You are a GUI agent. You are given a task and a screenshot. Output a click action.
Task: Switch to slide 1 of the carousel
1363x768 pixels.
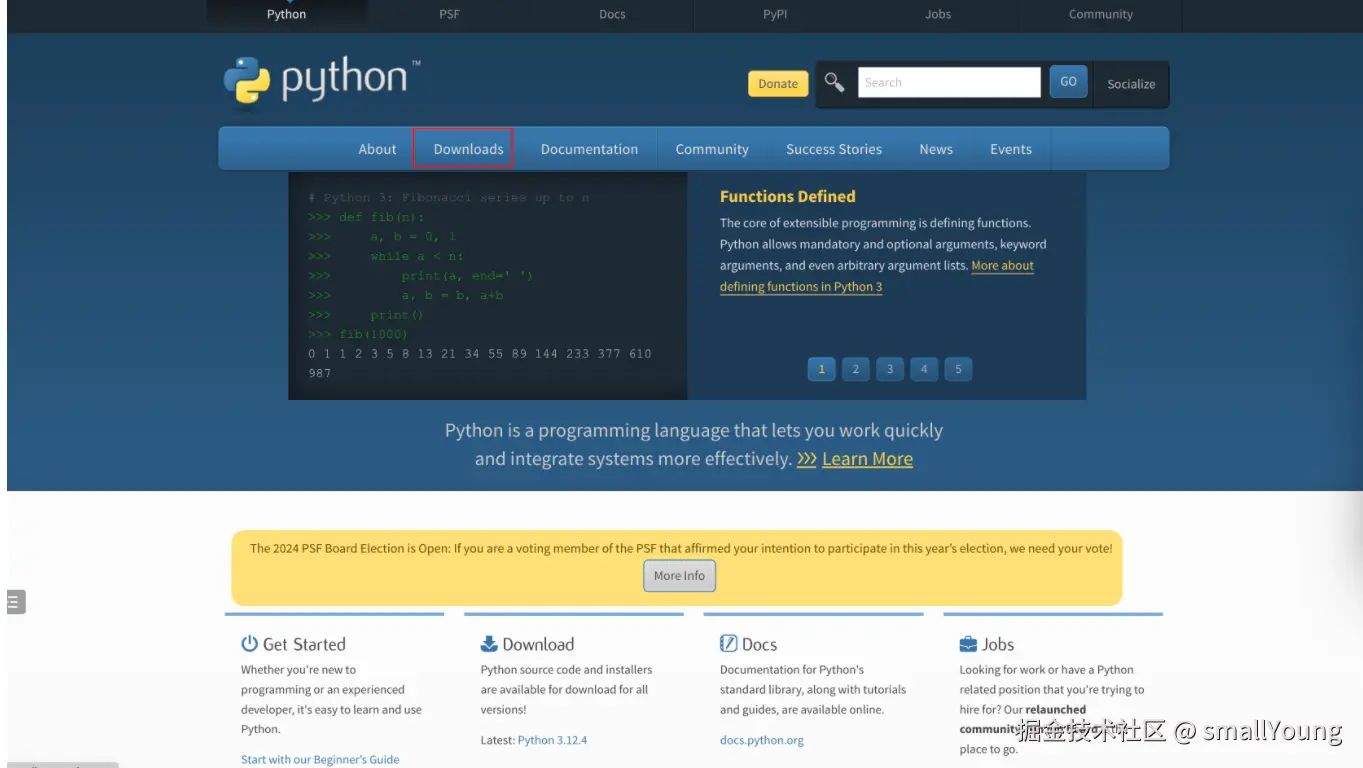(821, 369)
